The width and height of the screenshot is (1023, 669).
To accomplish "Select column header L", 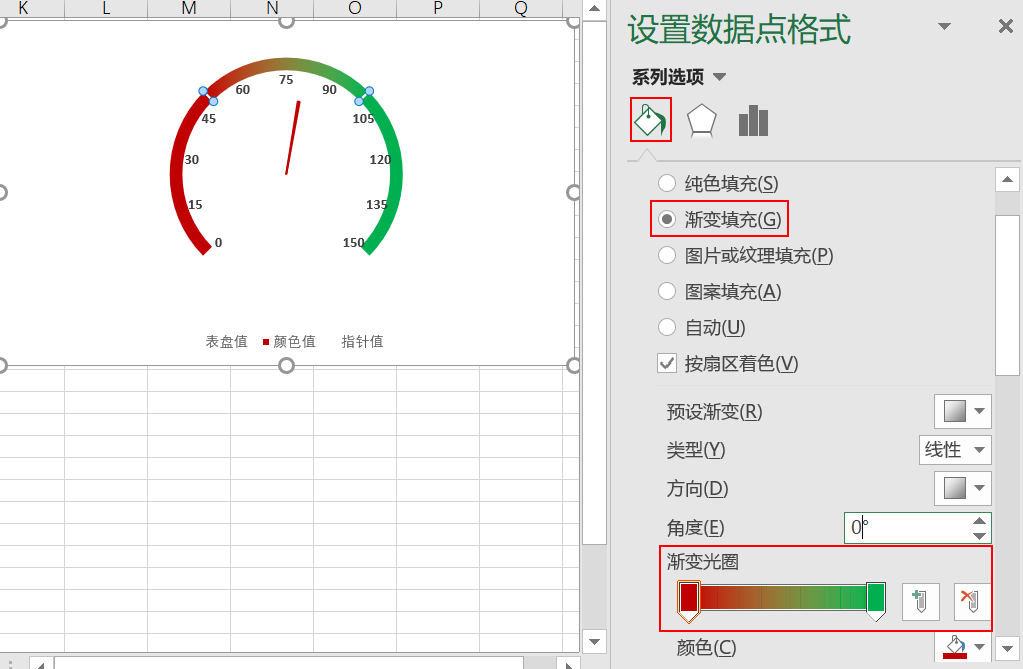I will click(106, 8).
